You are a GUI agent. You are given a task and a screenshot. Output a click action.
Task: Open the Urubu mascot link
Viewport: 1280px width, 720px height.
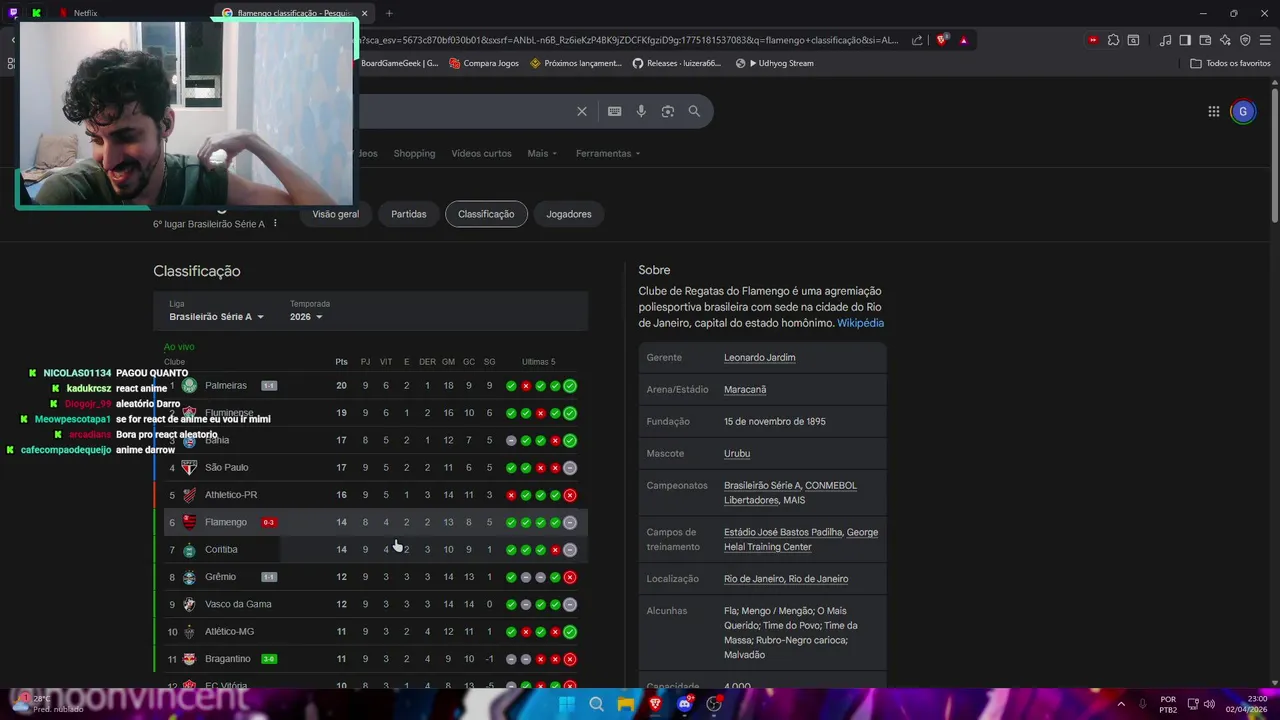tap(737, 453)
